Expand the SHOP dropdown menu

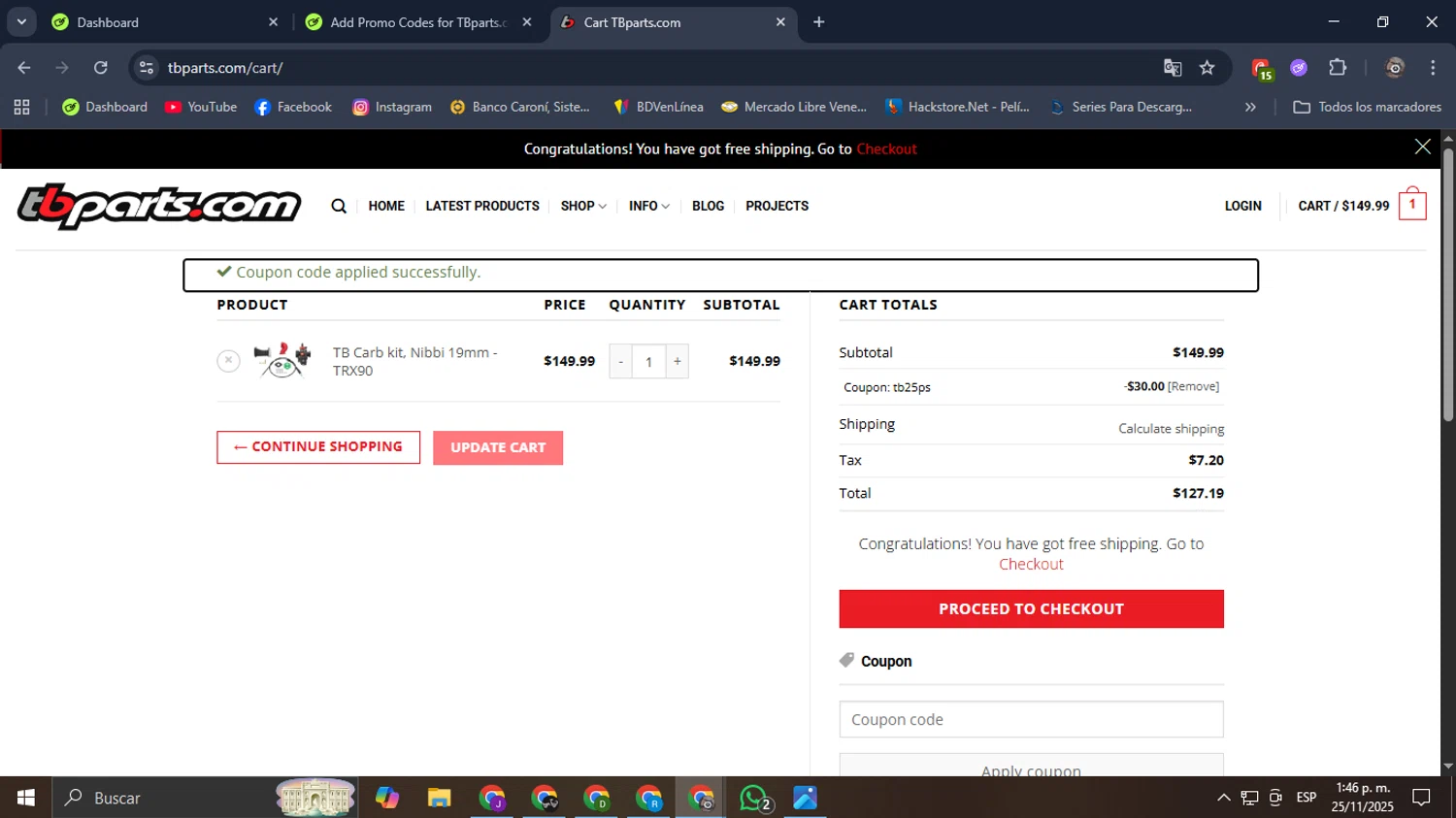583,206
